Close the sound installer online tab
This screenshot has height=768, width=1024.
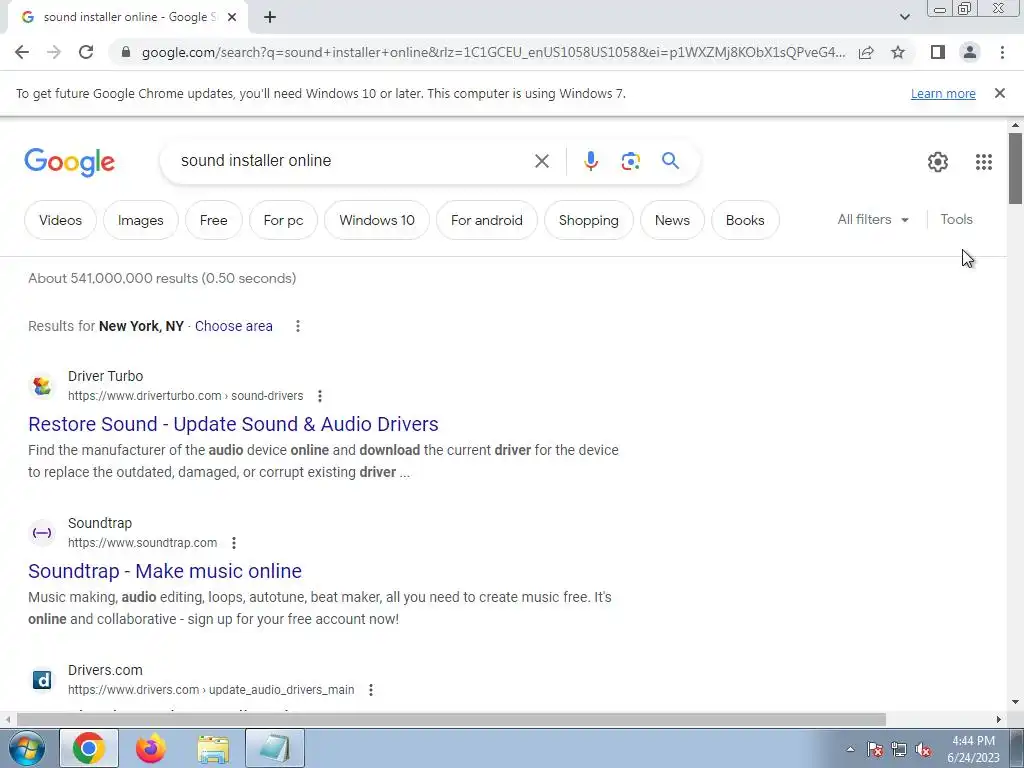pyautogui.click(x=231, y=17)
